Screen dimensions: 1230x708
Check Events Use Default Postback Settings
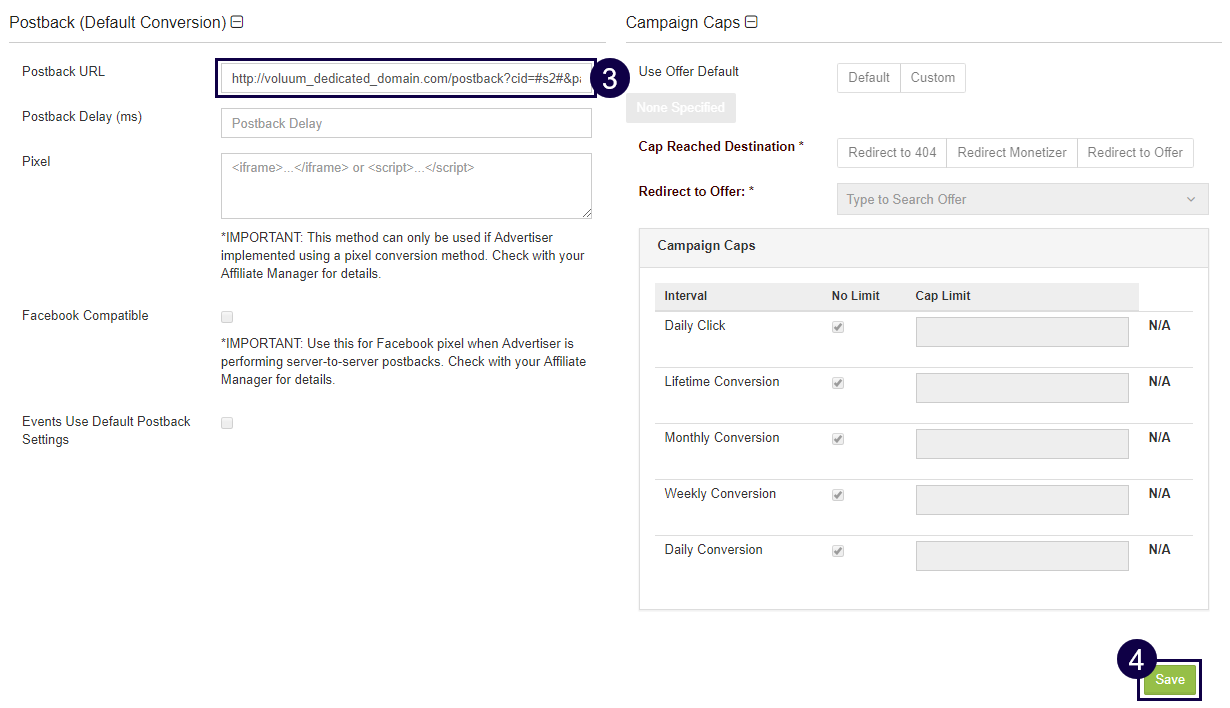[x=227, y=423]
